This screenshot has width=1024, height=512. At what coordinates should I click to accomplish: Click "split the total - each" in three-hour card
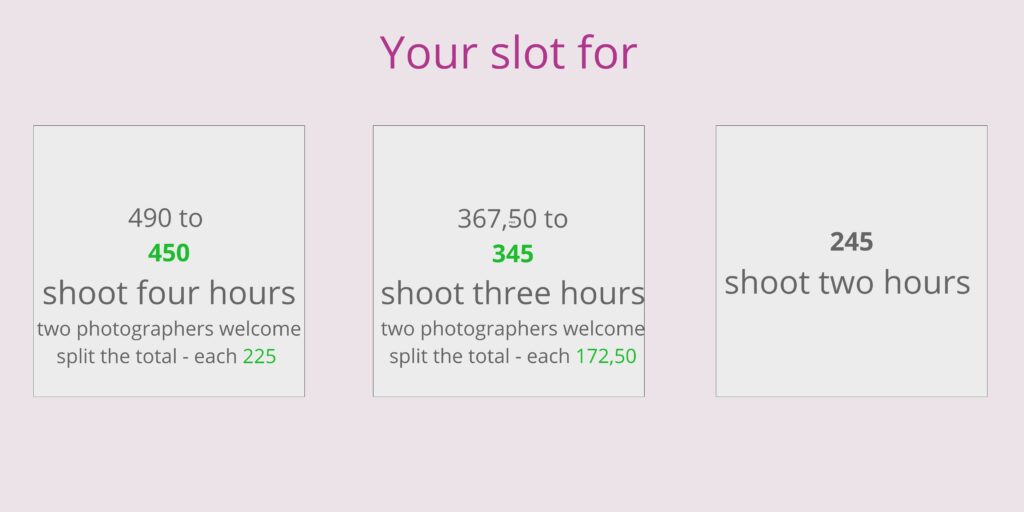click(x=480, y=357)
